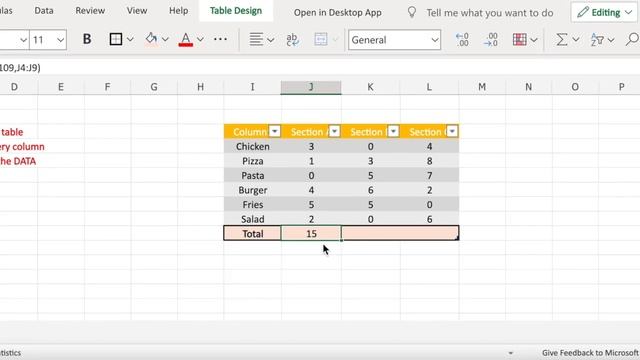640x360 pixels.
Task: Select Burger row Section B value 6
Action: pyautogui.click(x=370, y=190)
